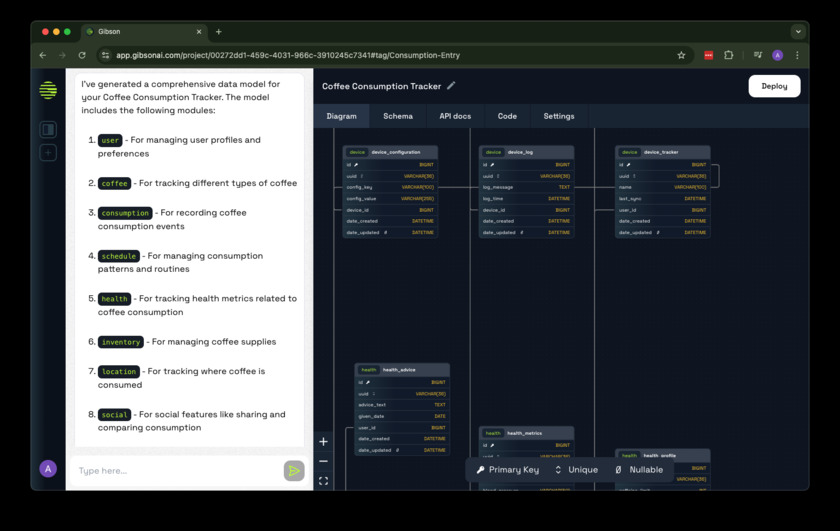This screenshot has height=531, width=840.
Task: Click the consumption module tag
Action: (125, 213)
